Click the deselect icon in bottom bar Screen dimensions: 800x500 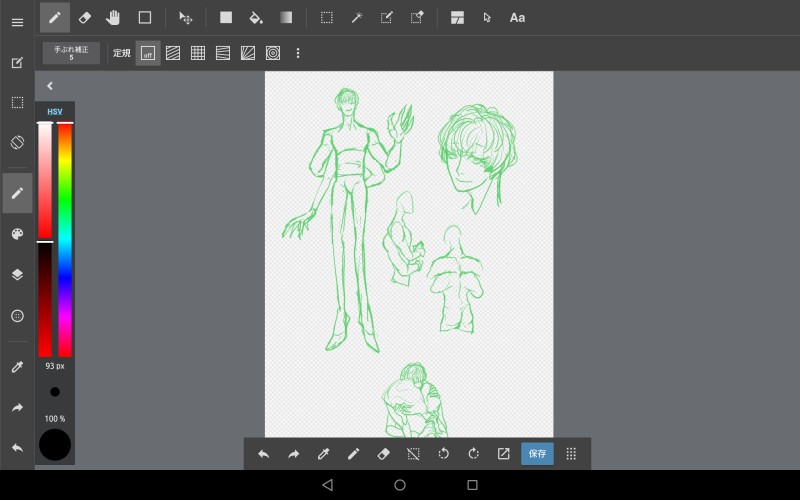click(x=413, y=453)
